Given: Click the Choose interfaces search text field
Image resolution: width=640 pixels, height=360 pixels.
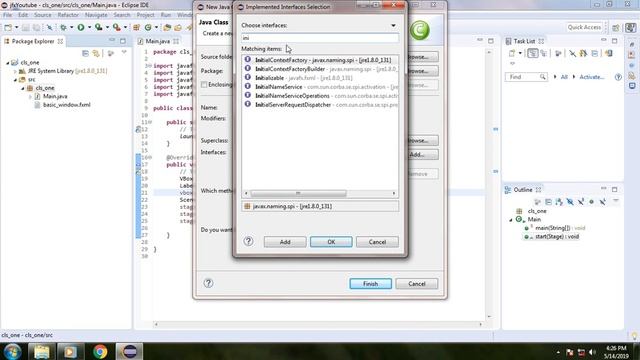Looking at the screenshot, I should [320, 38].
